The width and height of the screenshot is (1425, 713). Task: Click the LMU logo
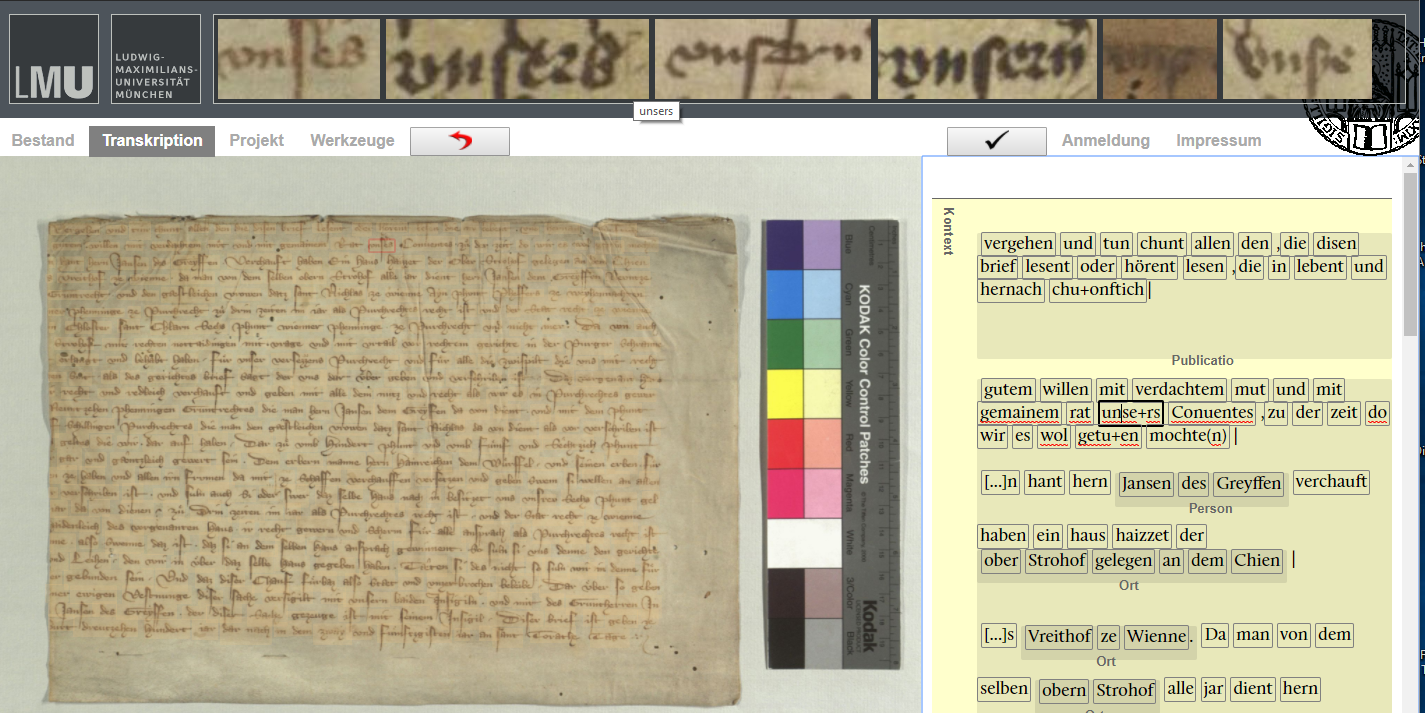(54, 59)
